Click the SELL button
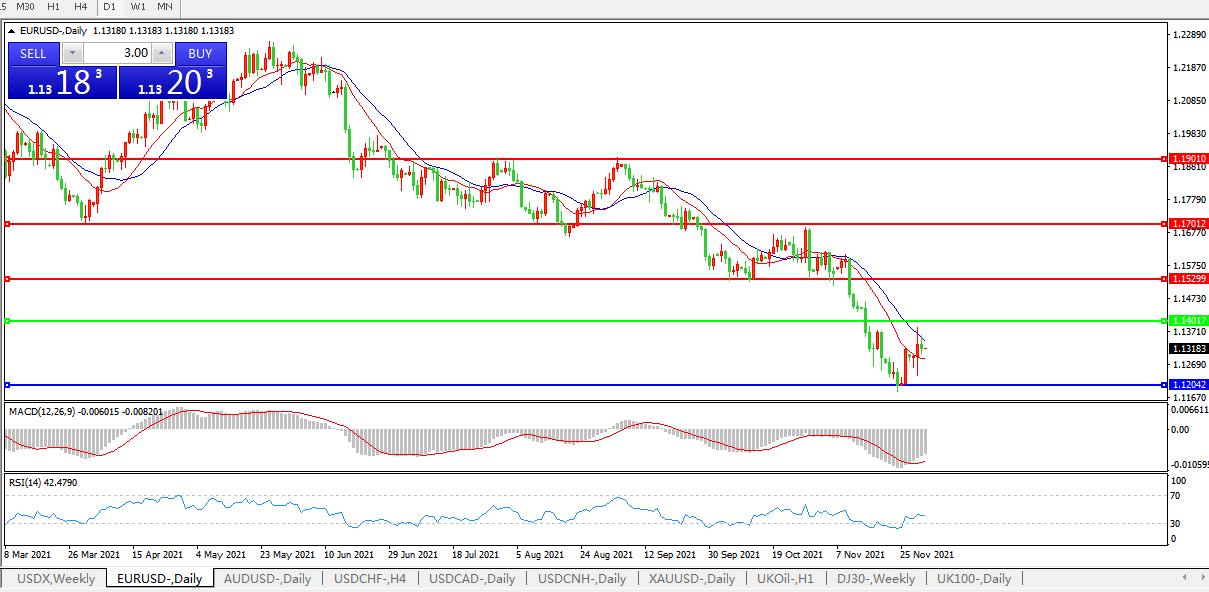1209x592 pixels. tap(33, 53)
